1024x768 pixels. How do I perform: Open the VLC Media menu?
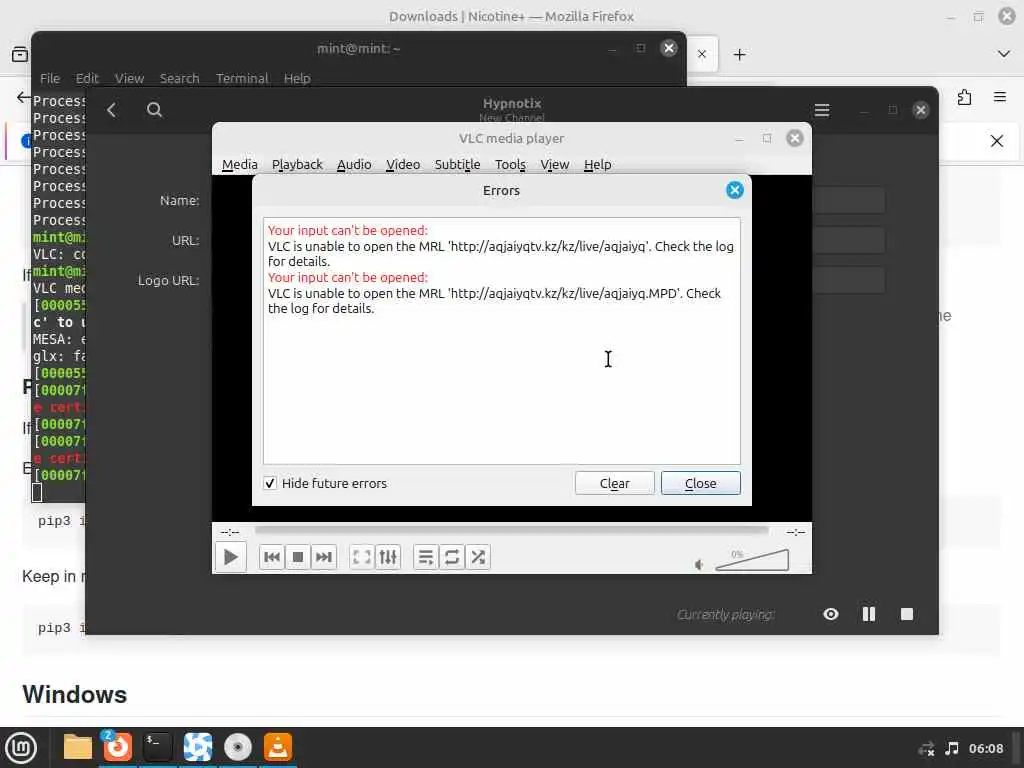pos(240,165)
